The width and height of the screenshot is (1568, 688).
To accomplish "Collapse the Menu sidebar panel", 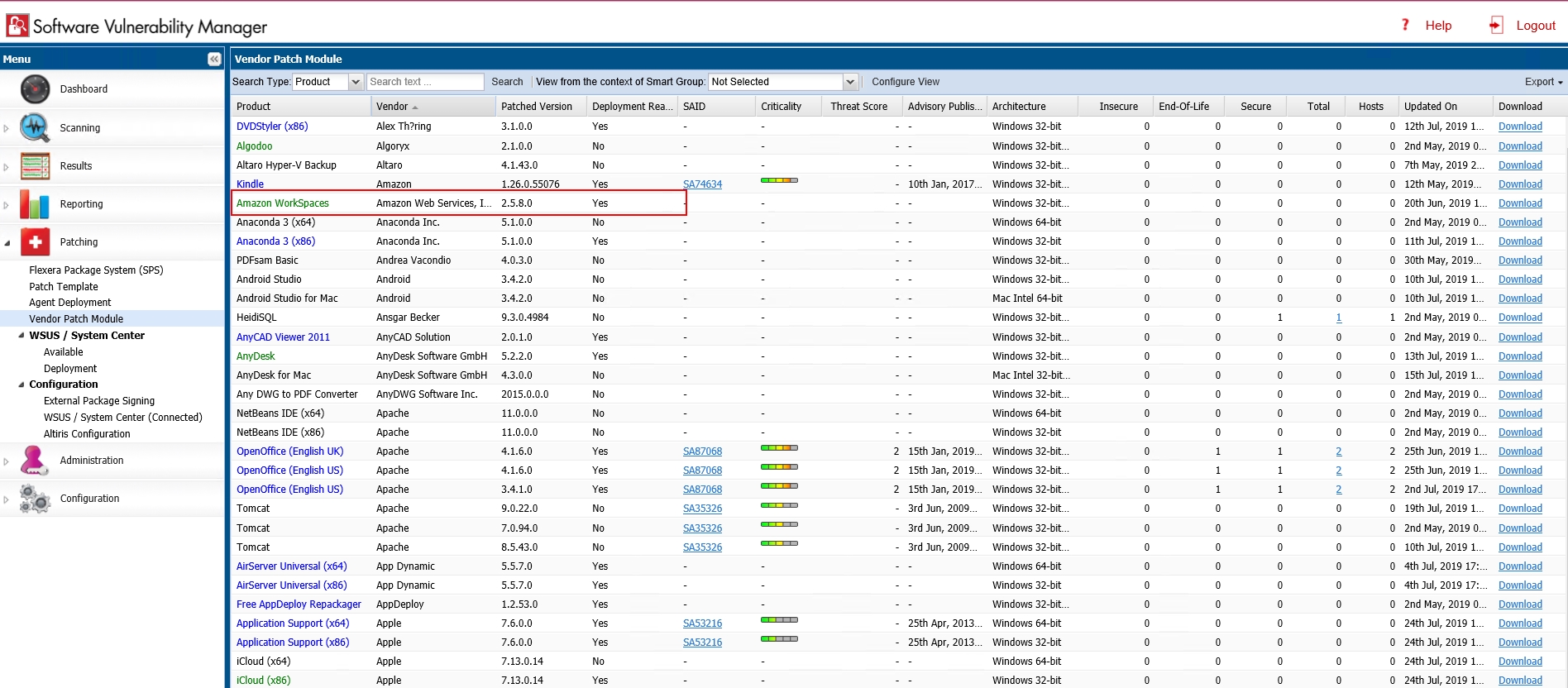I will (x=214, y=59).
